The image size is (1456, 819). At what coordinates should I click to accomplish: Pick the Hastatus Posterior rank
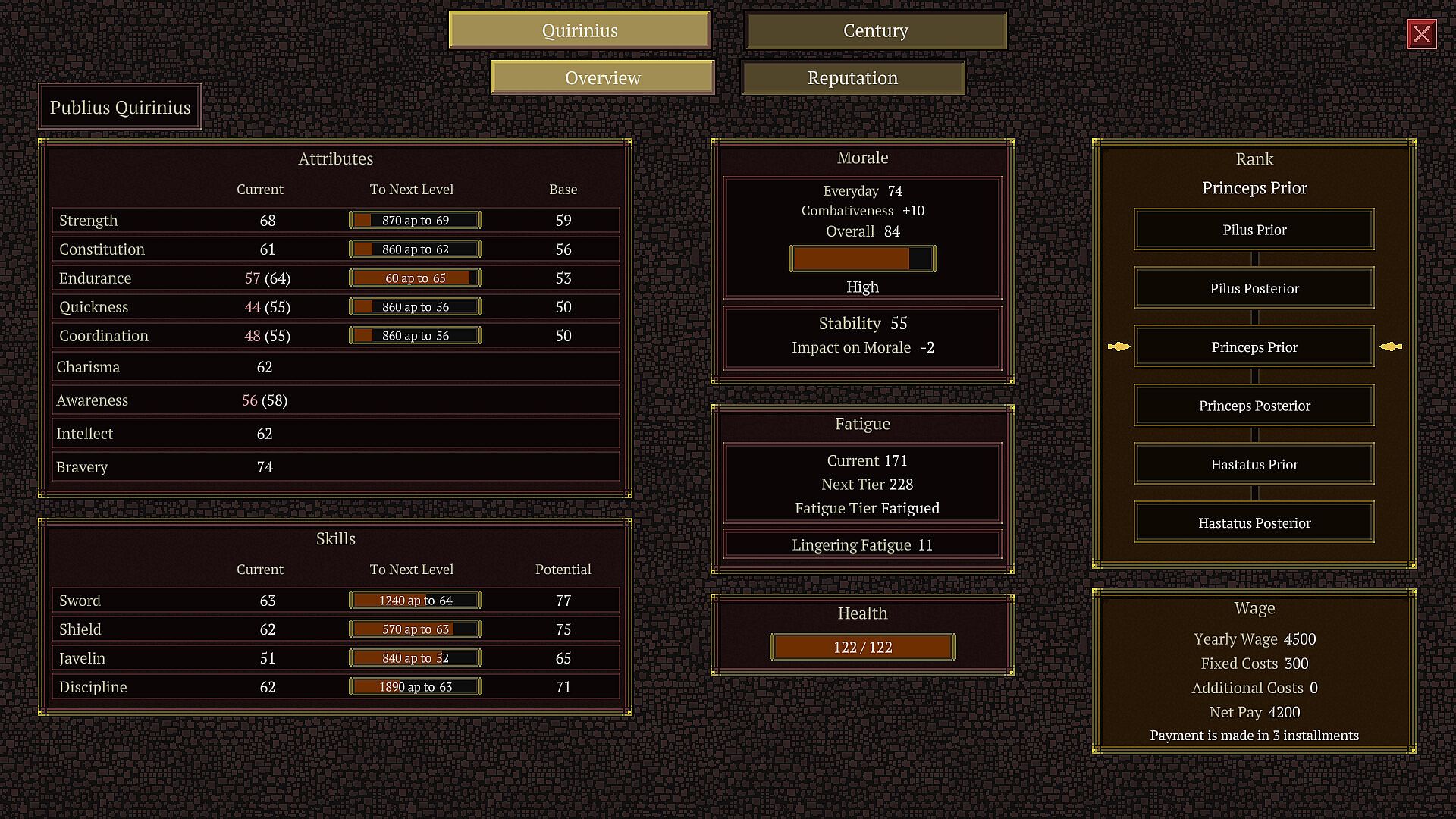pos(1254,522)
